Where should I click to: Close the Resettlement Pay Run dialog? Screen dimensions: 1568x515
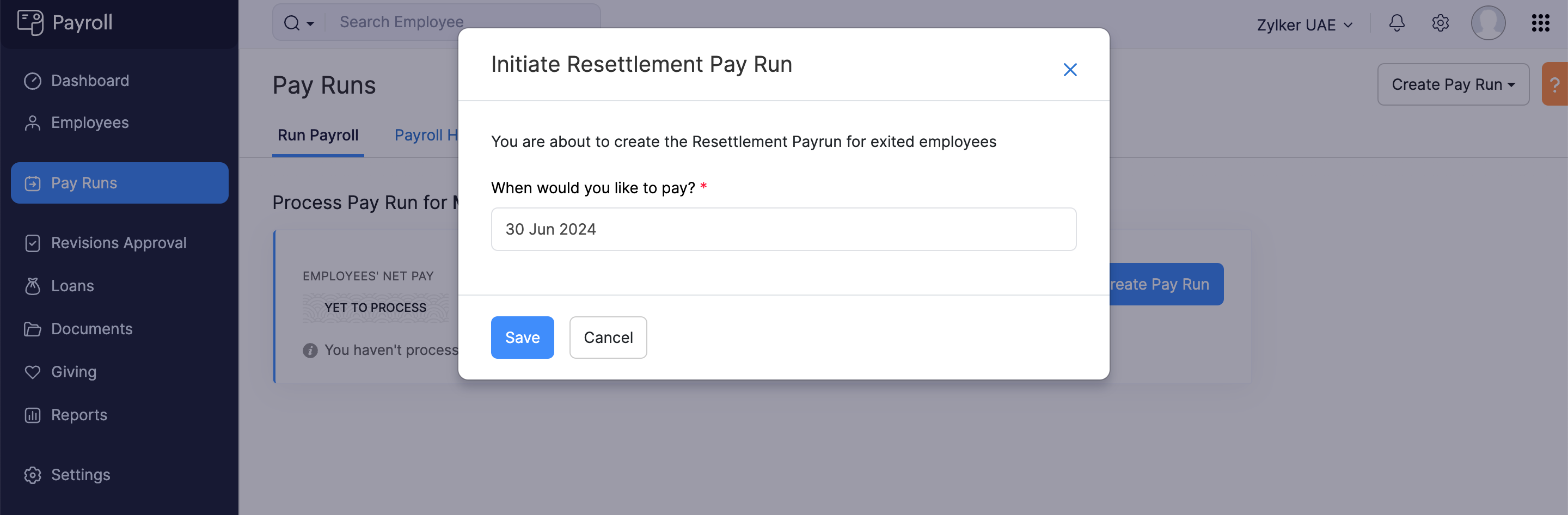pos(1069,70)
